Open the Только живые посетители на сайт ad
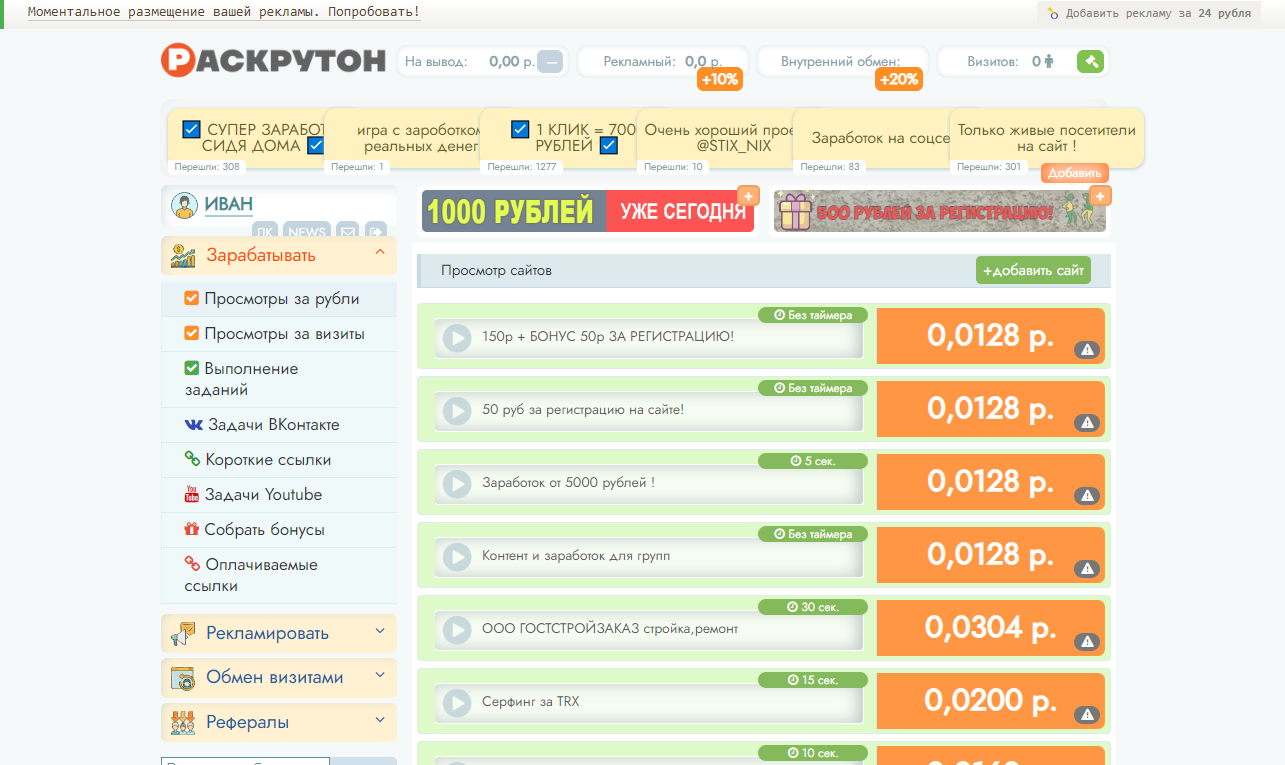 [x=1047, y=138]
